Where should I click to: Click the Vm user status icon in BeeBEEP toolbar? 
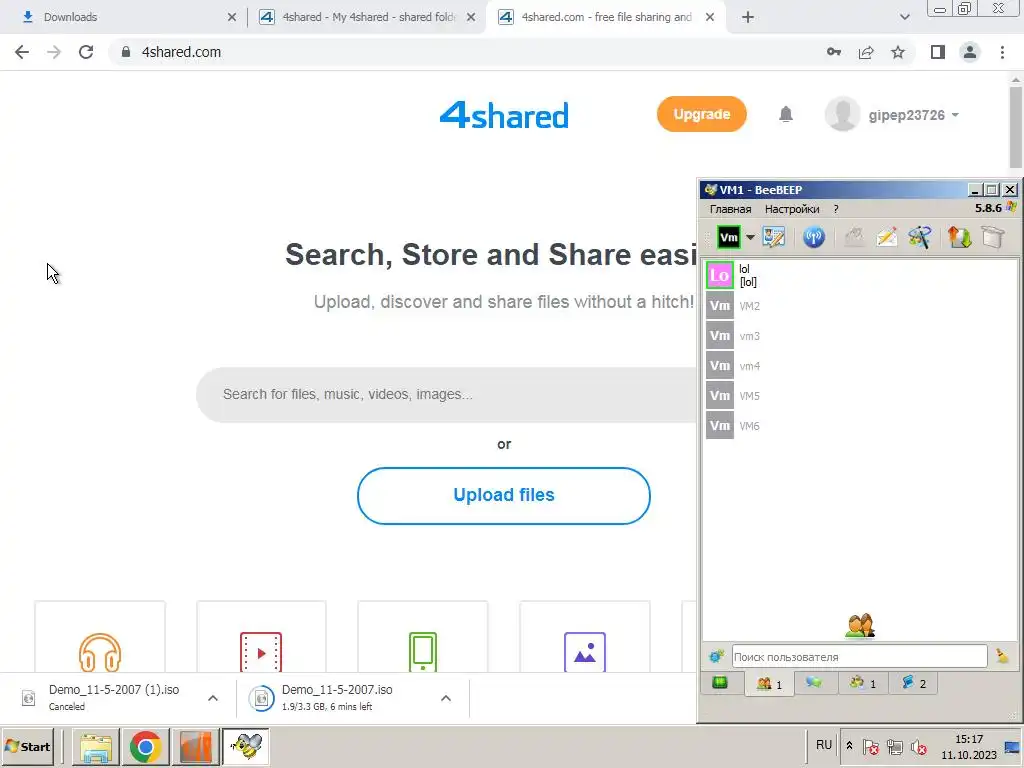(728, 237)
